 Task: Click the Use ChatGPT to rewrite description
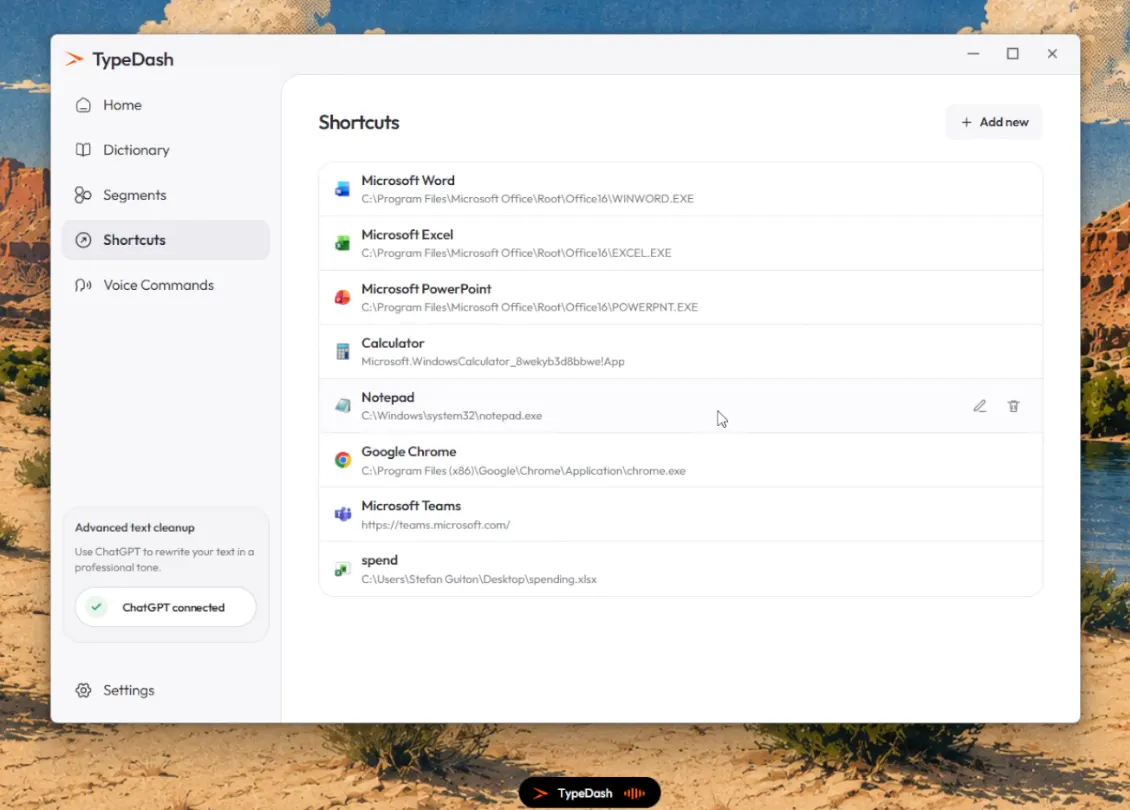164,559
